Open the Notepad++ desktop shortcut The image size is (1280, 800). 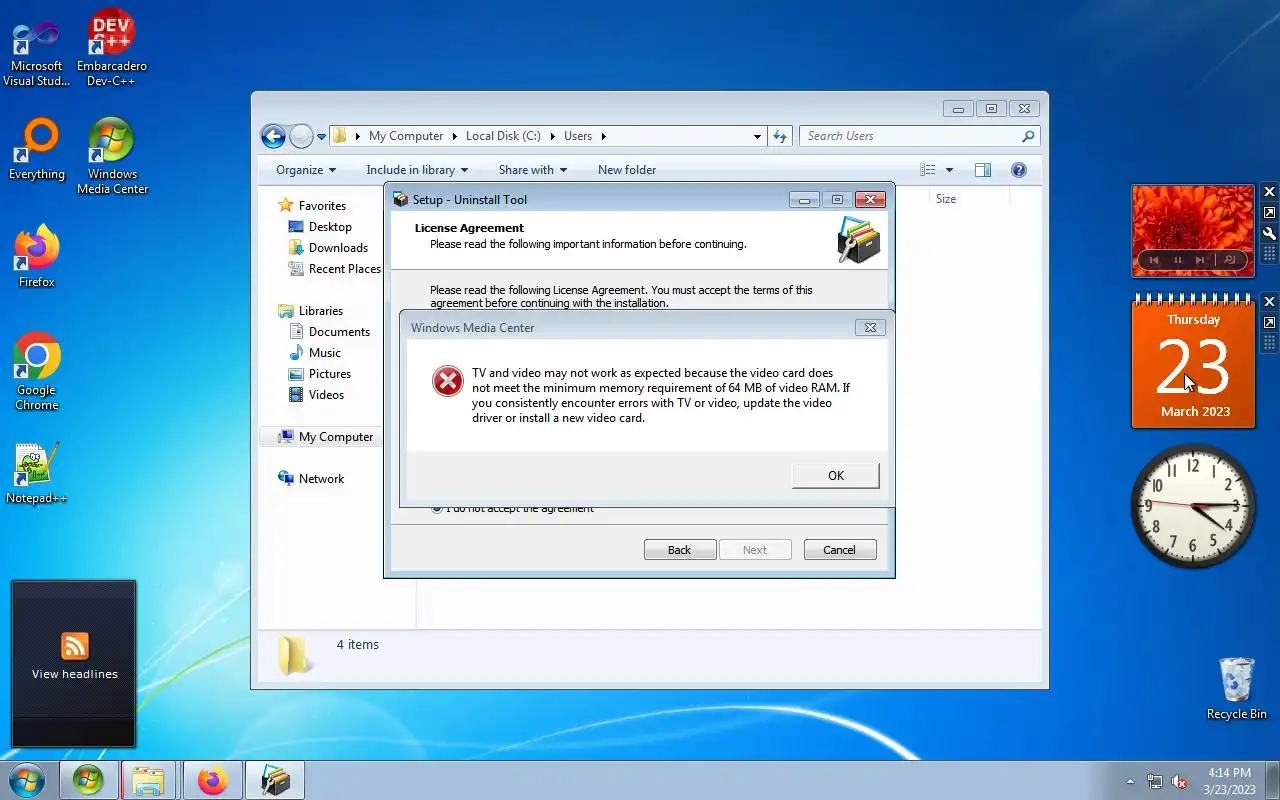pos(37,473)
